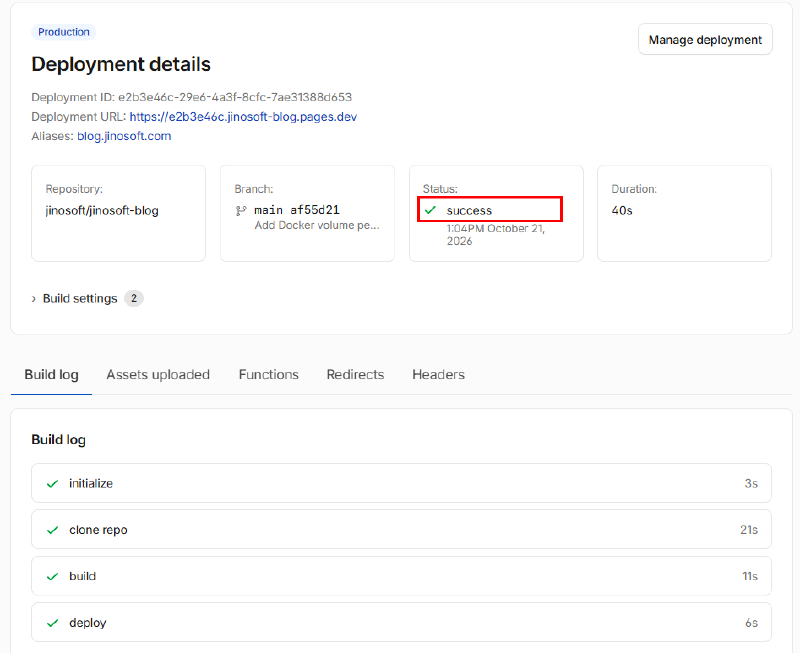This screenshot has width=800, height=653.
Task: Click the Deployment details heading
Action: [x=121, y=64]
